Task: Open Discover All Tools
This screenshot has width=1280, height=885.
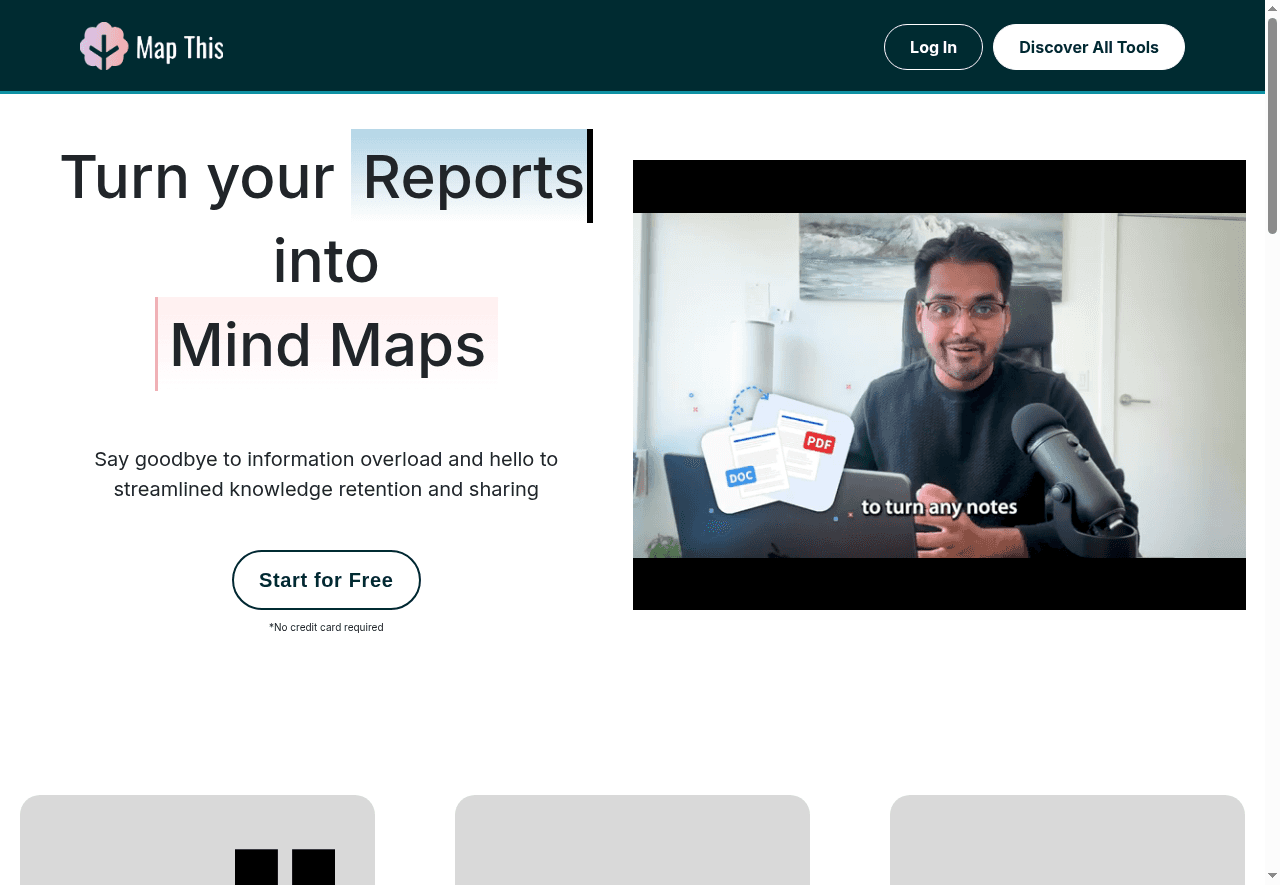Action: coord(1088,47)
